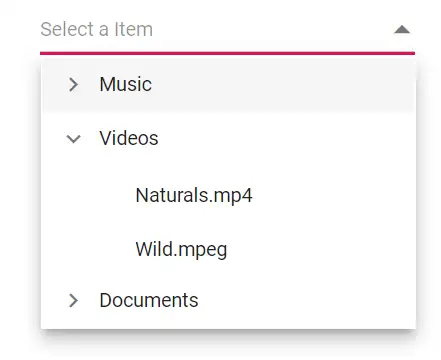The image size is (441, 360).
Task: Collapse the Videos node chevron
Action: (73, 139)
